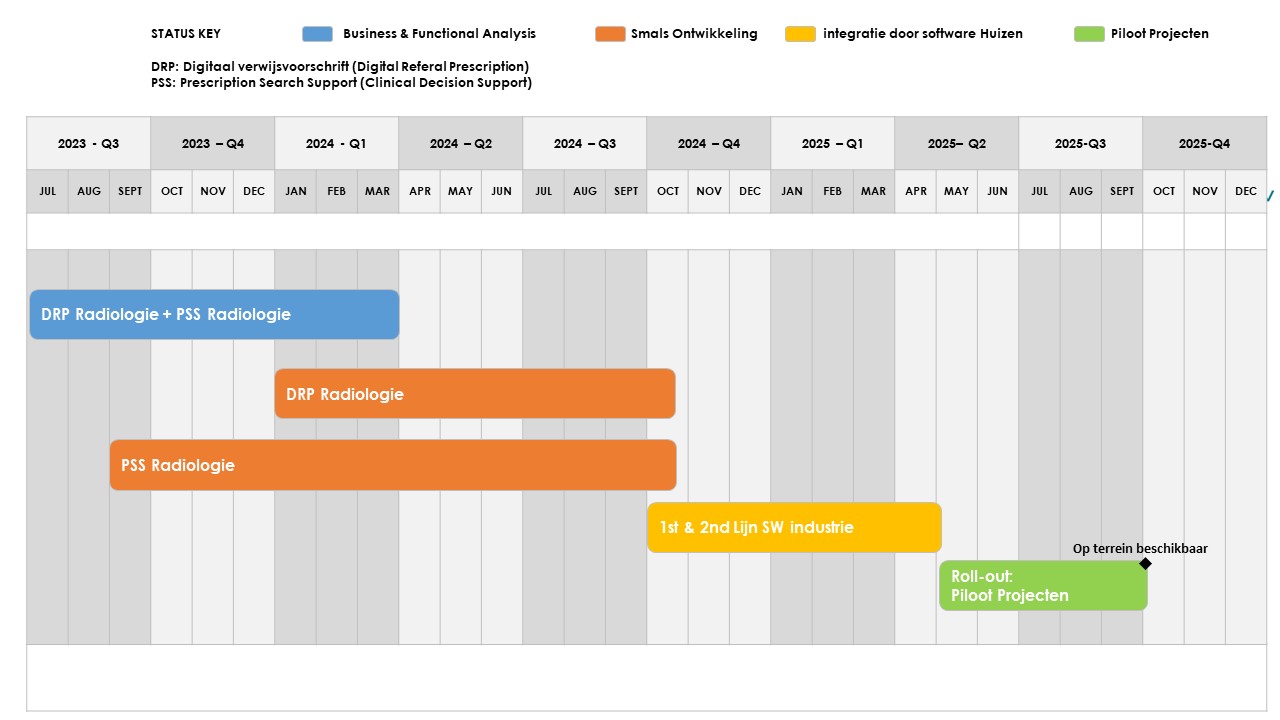The image size is (1280, 720).
Task: Select the orange DRP Radiologie bar
Action: 475,394
